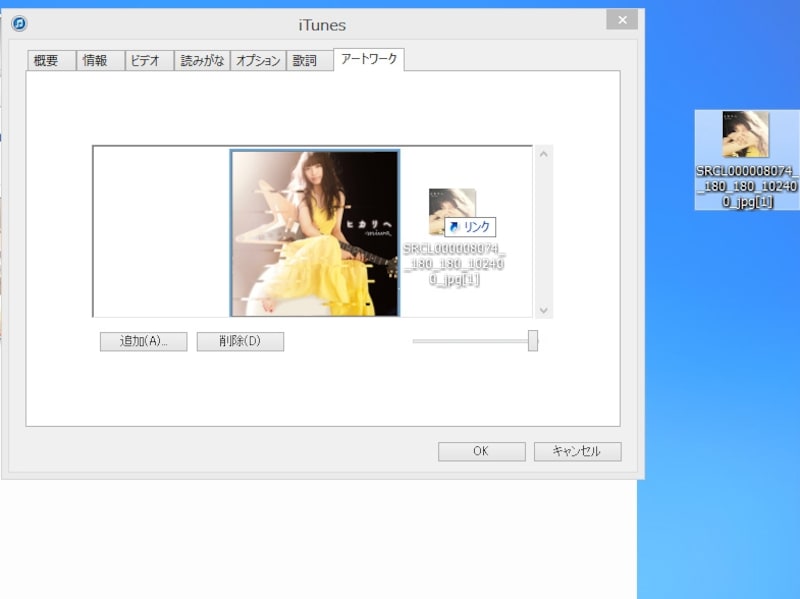Go to the ビデオ tab
The width and height of the screenshot is (800, 599).
tap(148, 61)
